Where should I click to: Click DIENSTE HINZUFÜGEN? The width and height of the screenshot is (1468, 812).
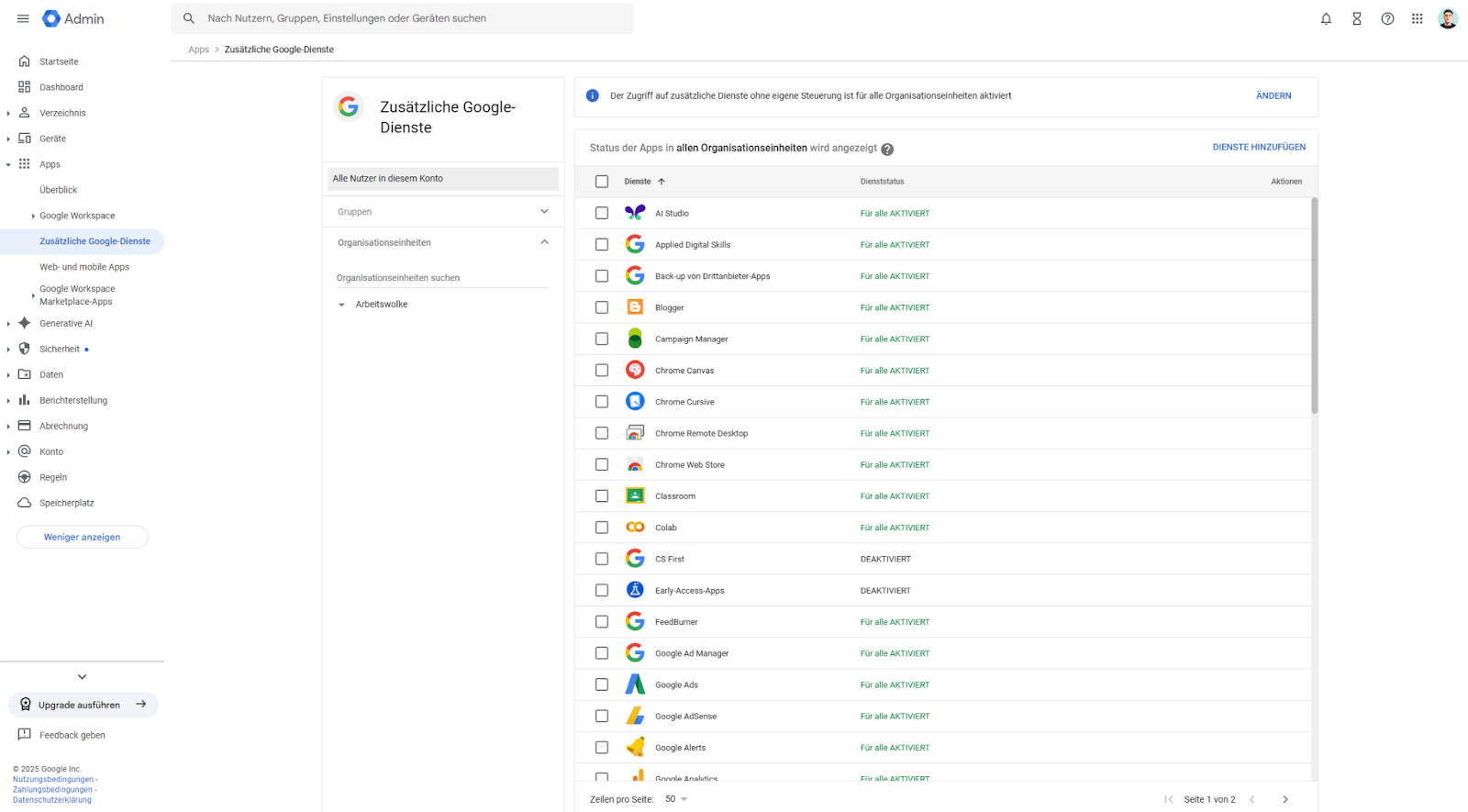tap(1259, 147)
